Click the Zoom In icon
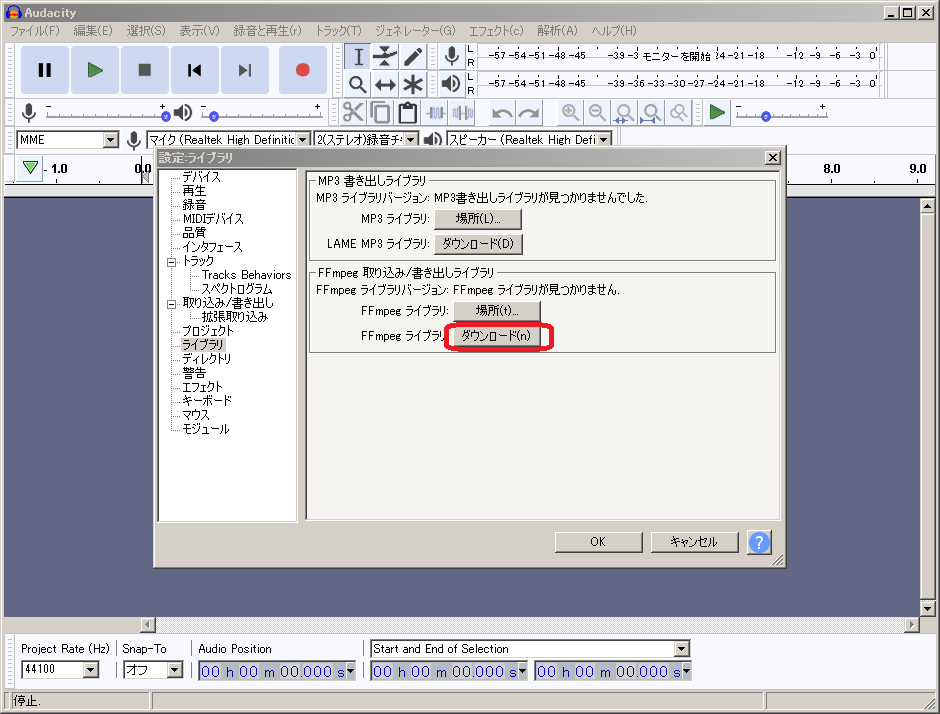 click(570, 113)
